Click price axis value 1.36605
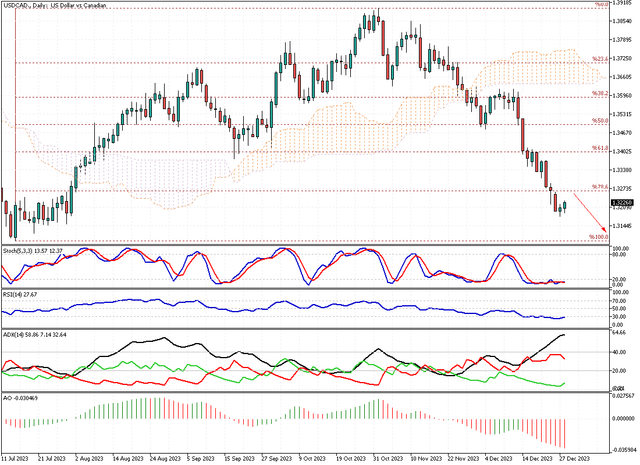The height and width of the screenshot is (465, 640). (622, 77)
